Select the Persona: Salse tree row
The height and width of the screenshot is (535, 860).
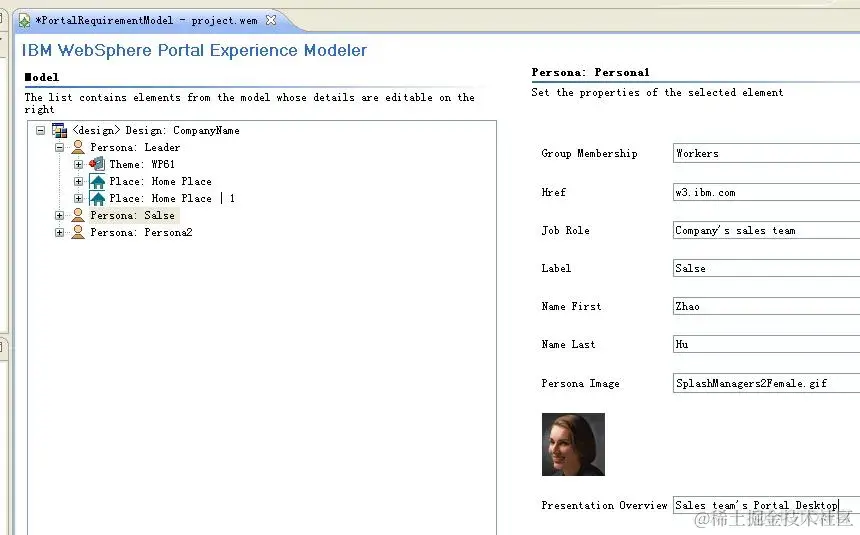(133, 216)
